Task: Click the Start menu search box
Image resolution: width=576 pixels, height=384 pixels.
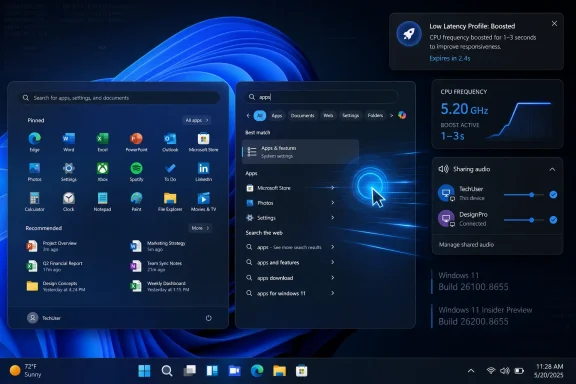Action: [x=119, y=98]
